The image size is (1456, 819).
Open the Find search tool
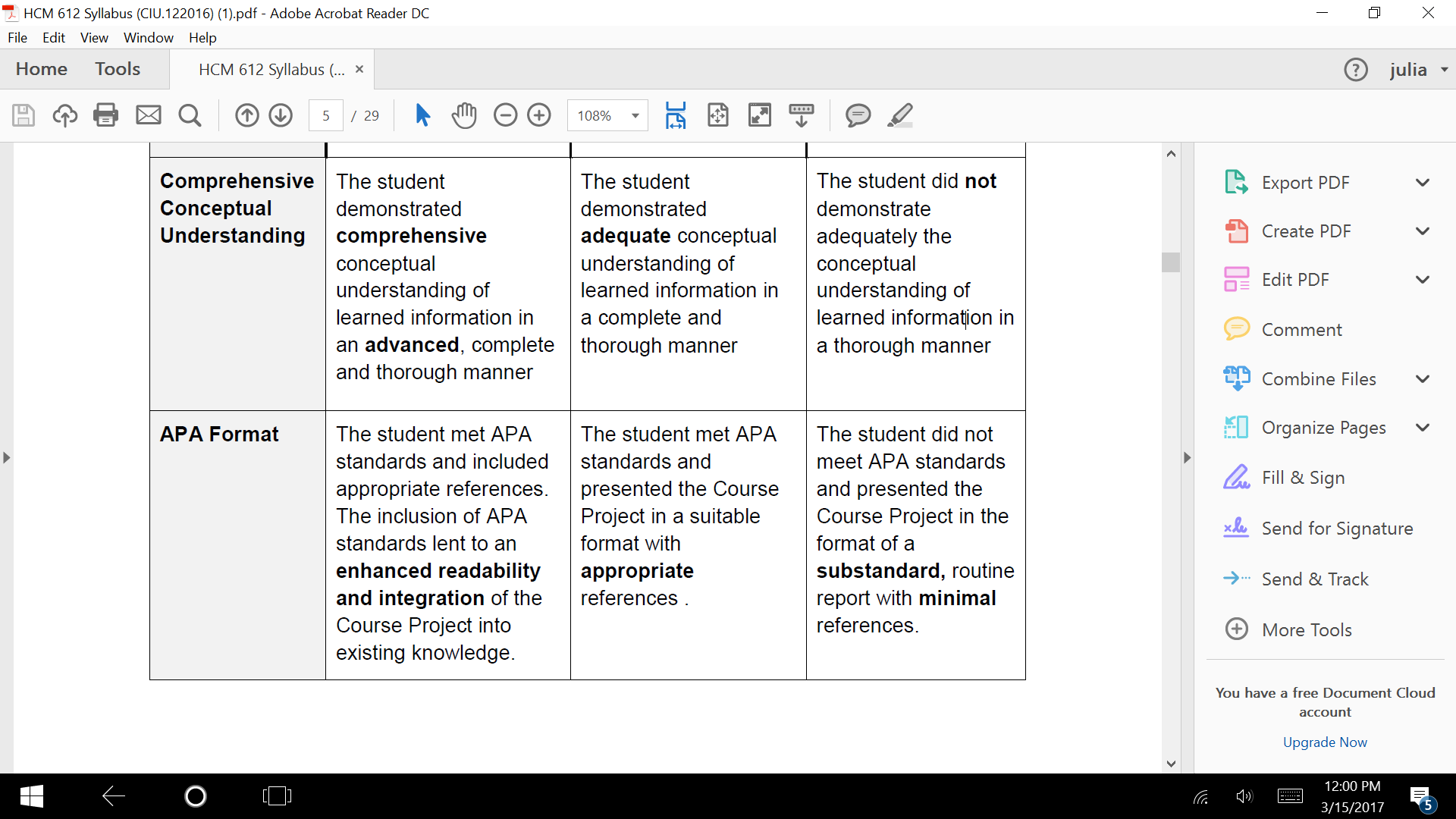click(190, 115)
